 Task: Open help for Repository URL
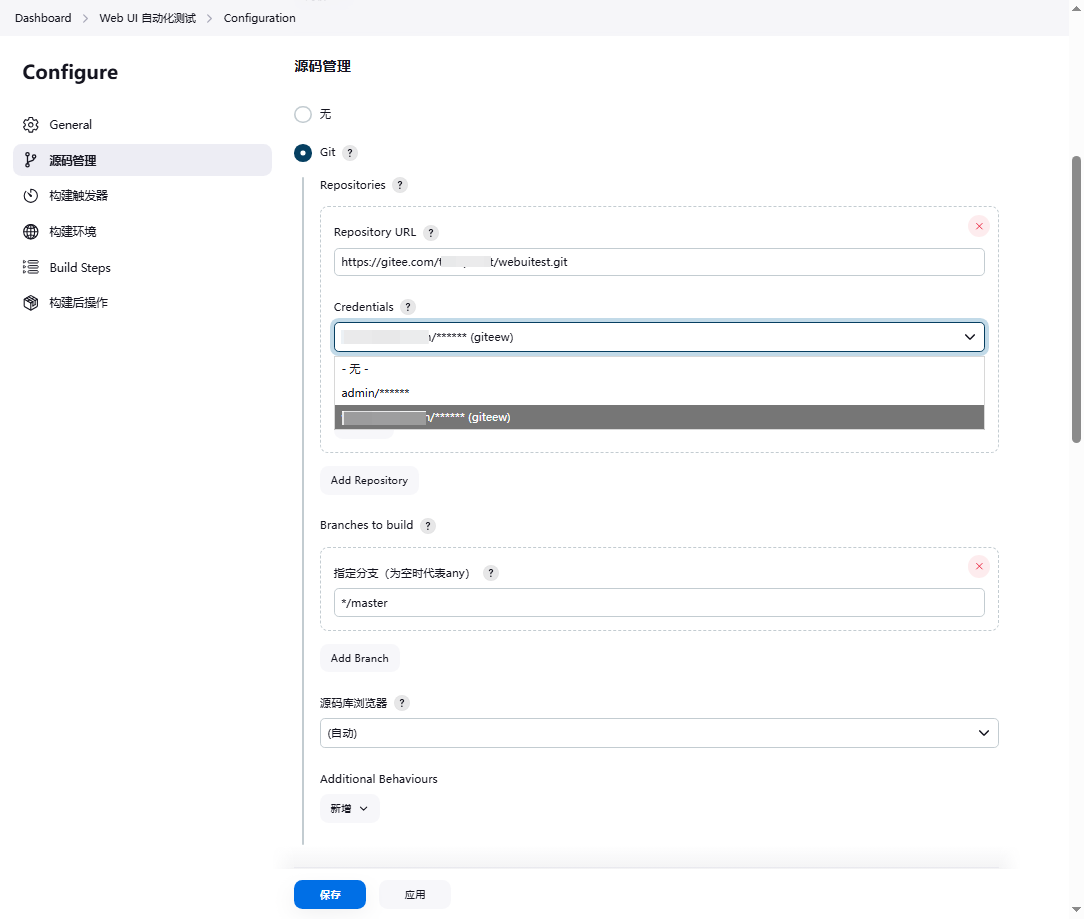(x=431, y=233)
